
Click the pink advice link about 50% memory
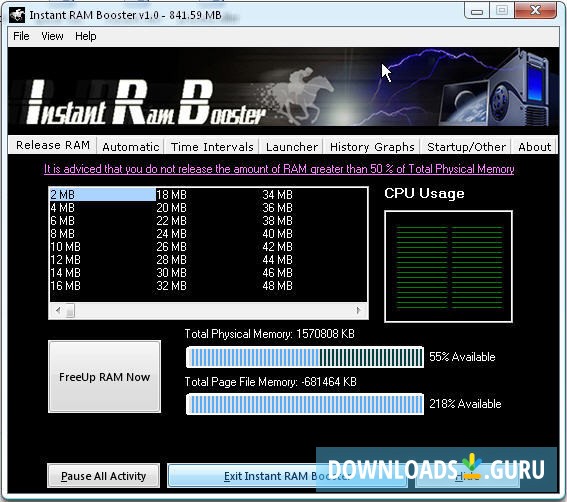[x=279, y=169]
